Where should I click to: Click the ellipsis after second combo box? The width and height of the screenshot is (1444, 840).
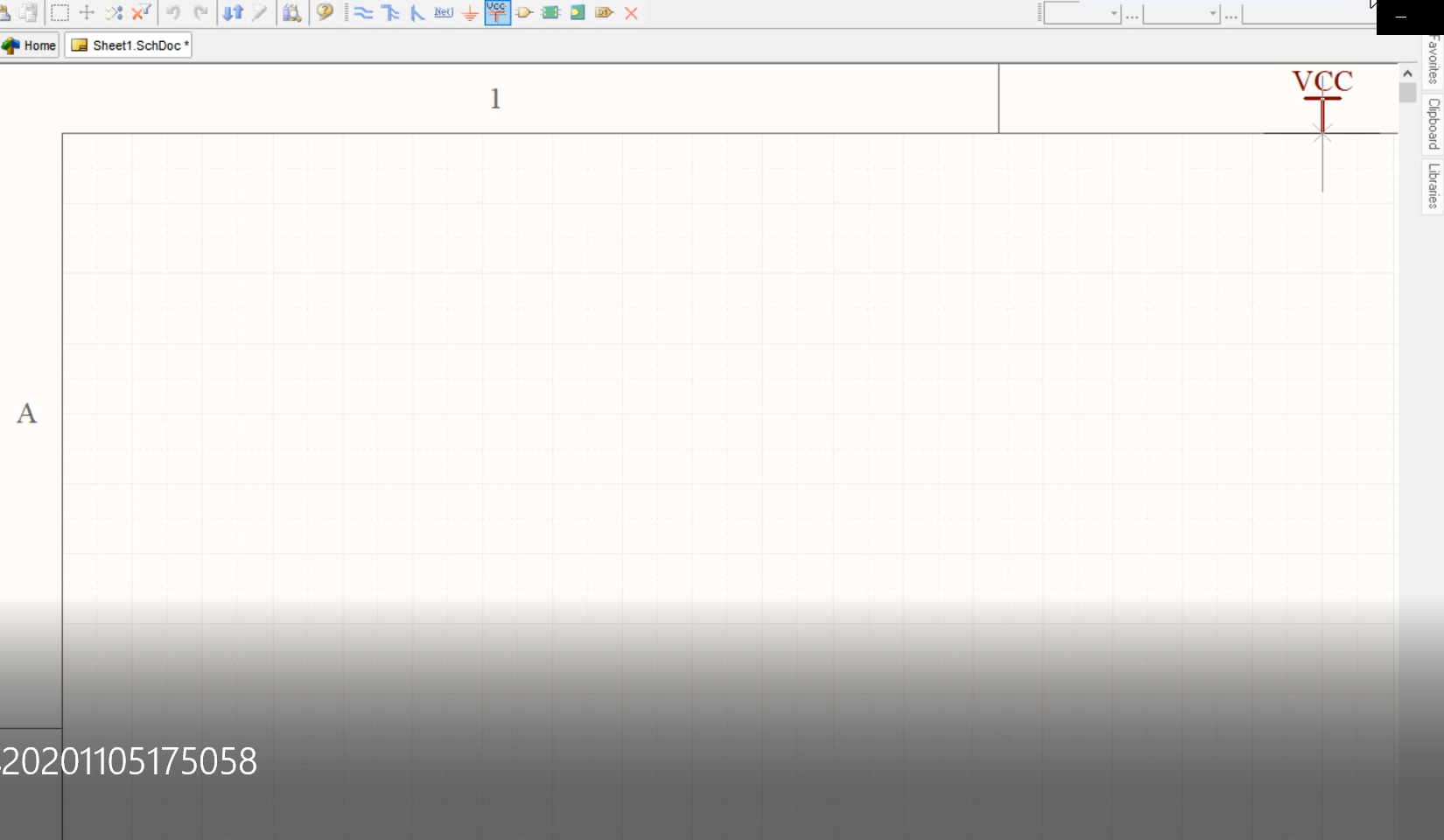tap(1231, 15)
